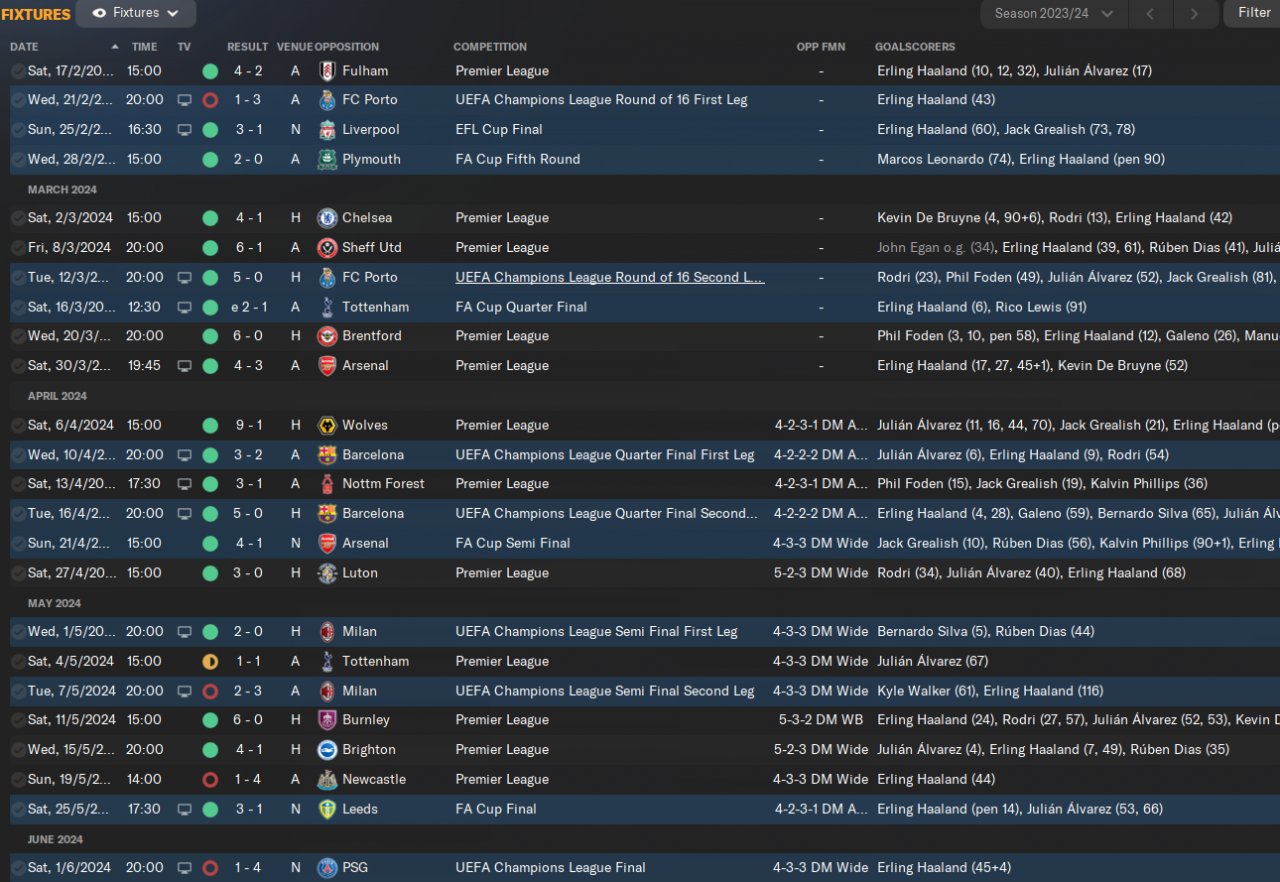Open the FA Cup Semi Final competition link

pos(513,543)
